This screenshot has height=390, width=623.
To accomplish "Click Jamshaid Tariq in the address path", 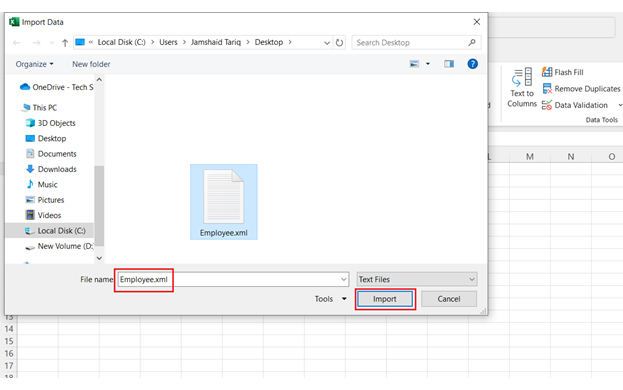I will [216, 42].
